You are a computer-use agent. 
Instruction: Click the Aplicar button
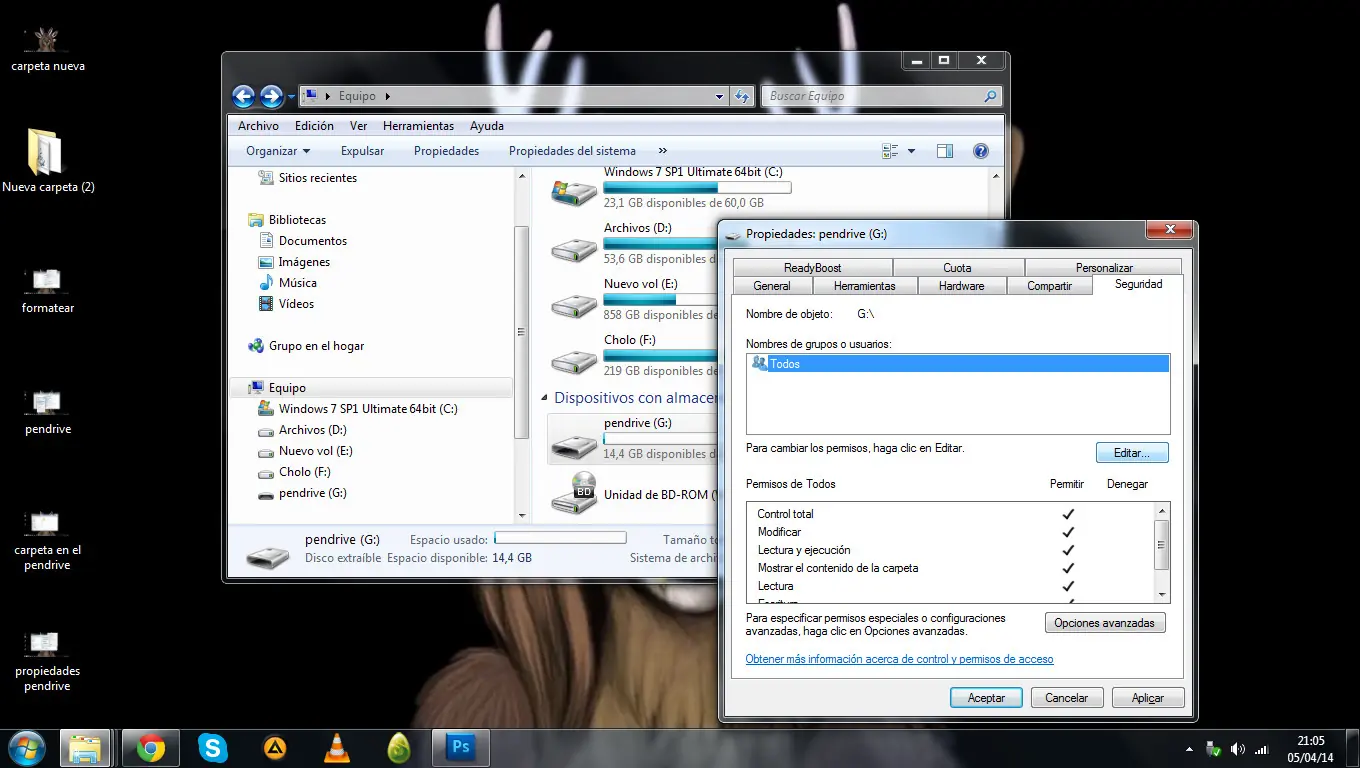(x=1148, y=698)
